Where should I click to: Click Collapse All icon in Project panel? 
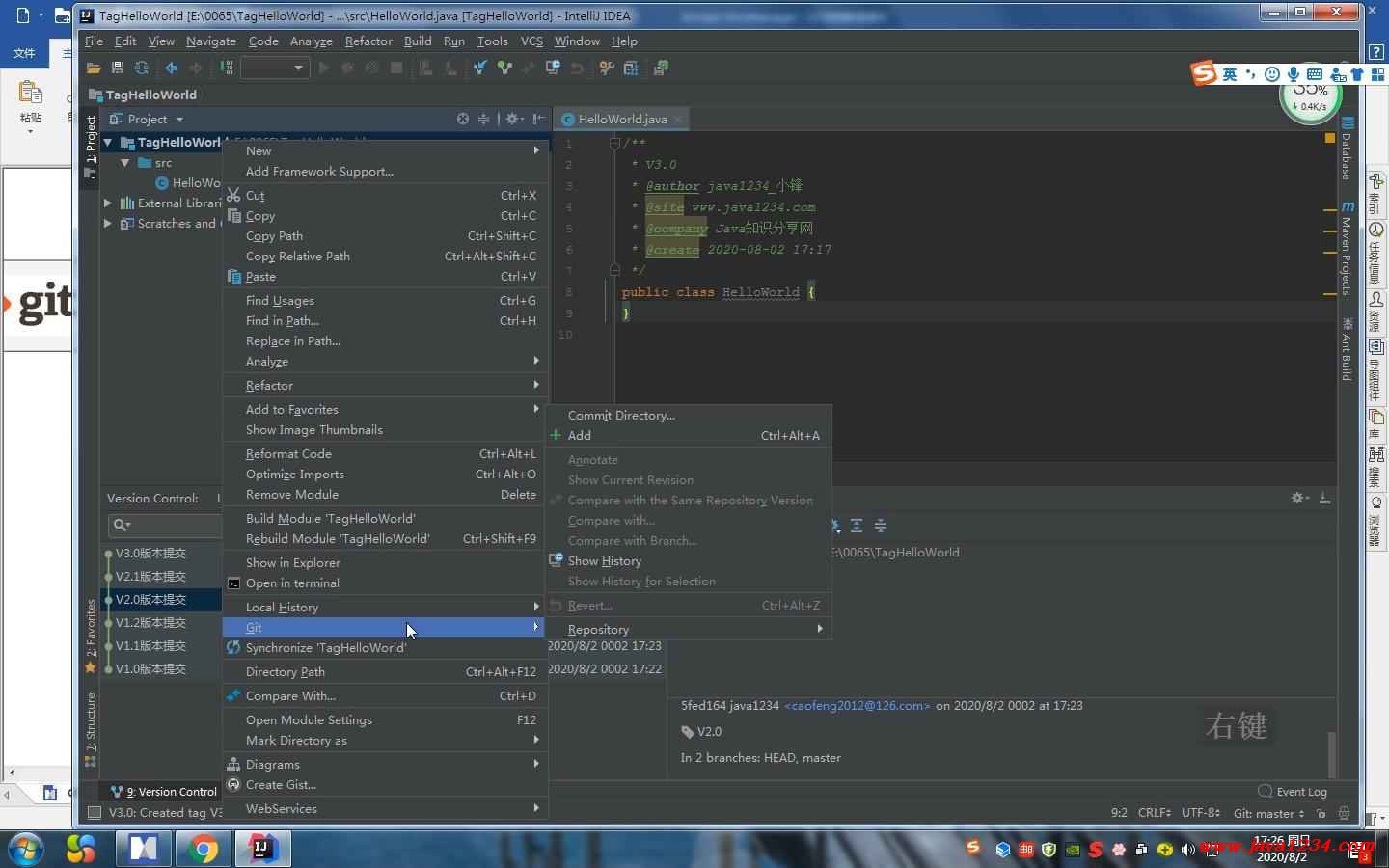(484, 119)
